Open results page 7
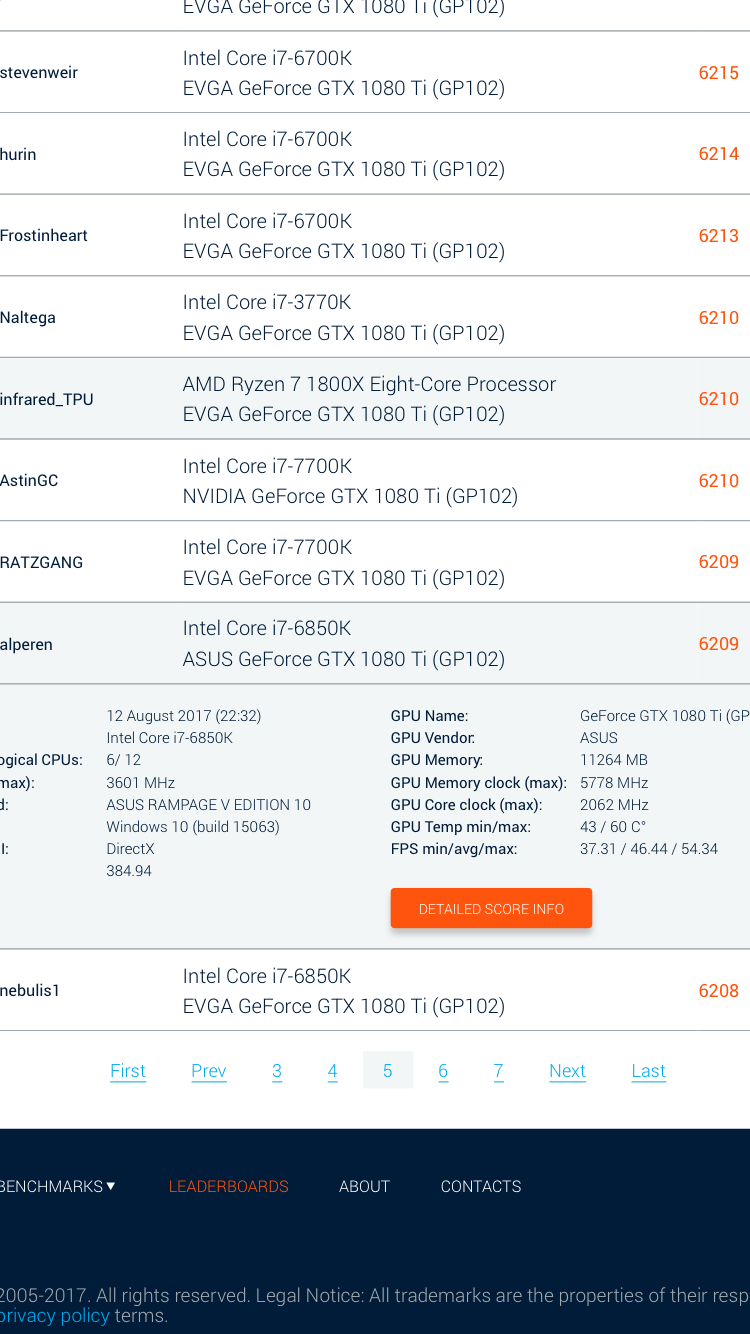Image resolution: width=750 pixels, height=1334 pixels. coord(498,1070)
